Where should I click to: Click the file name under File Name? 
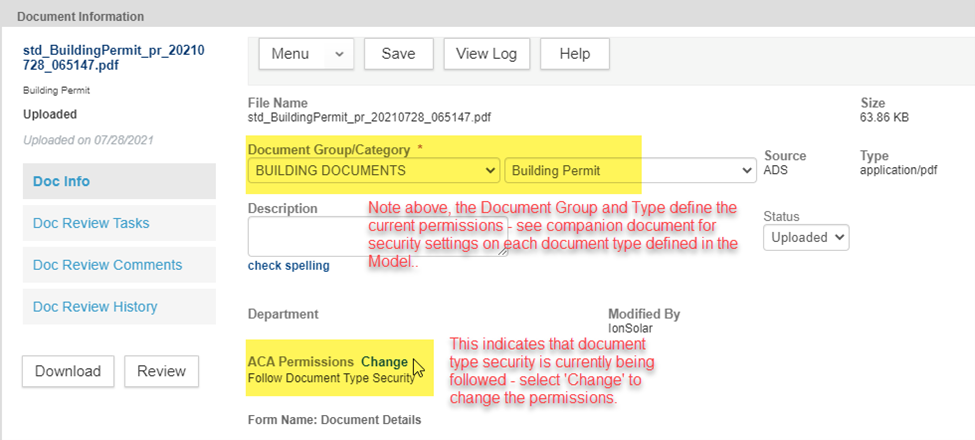tap(369, 117)
